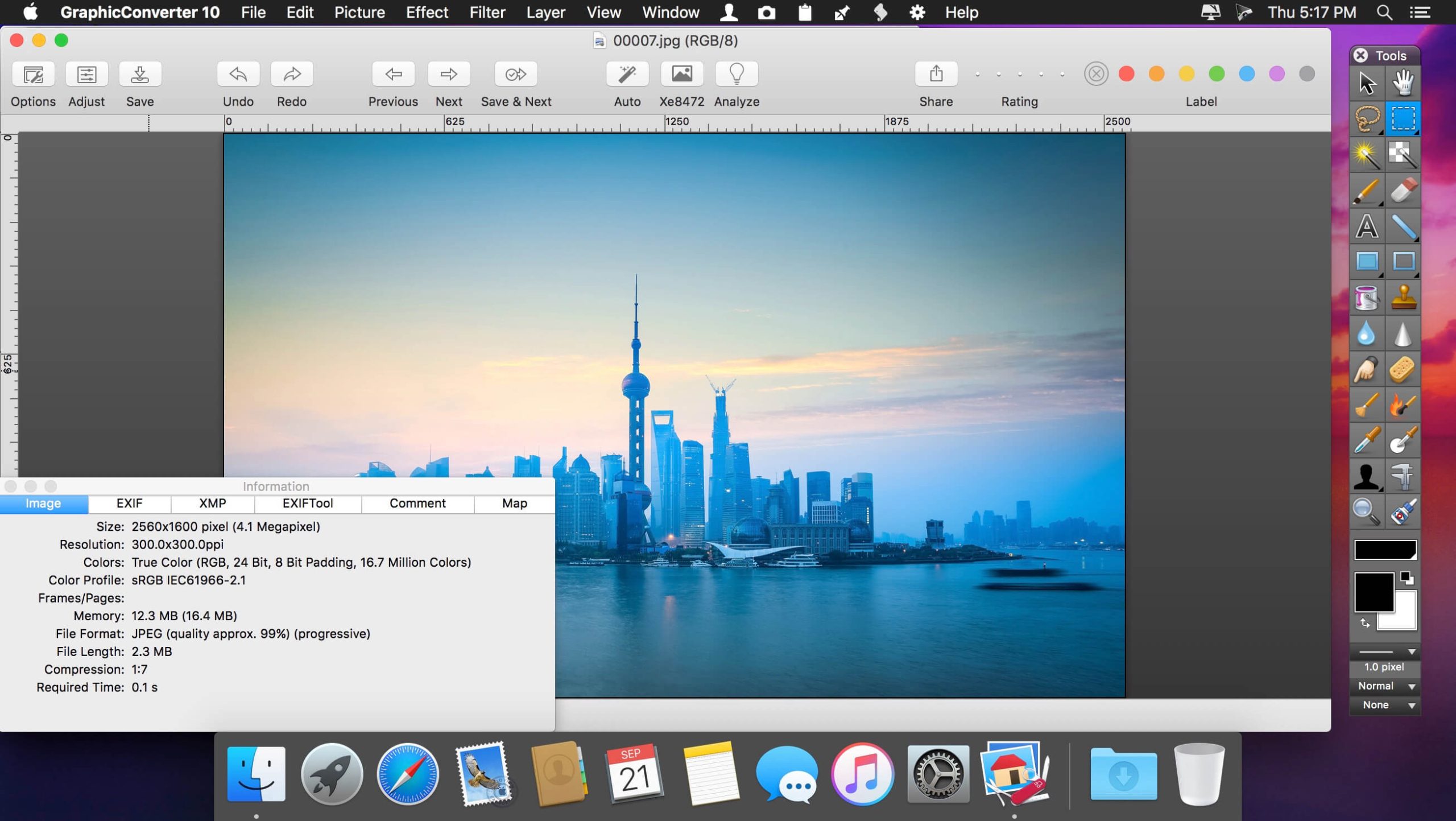Clear the label with the crossed circle

click(1095, 73)
